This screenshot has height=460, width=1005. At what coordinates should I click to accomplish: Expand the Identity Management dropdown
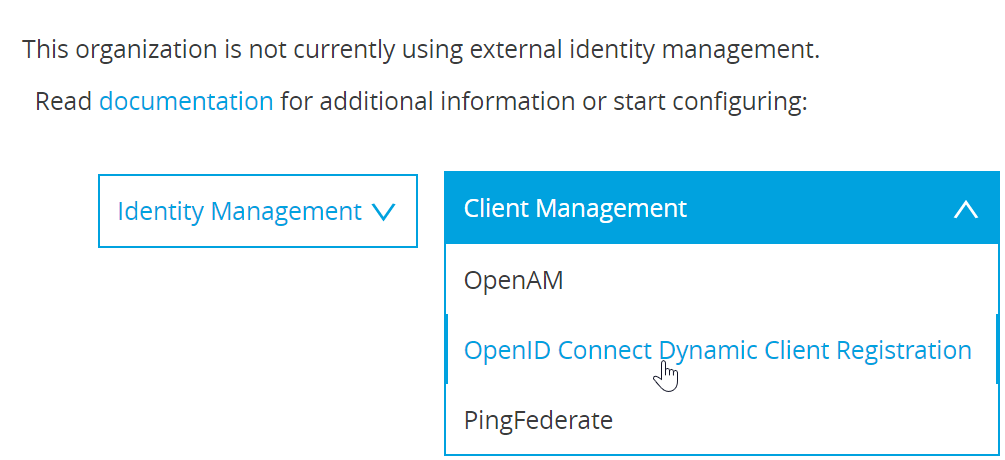click(x=257, y=211)
